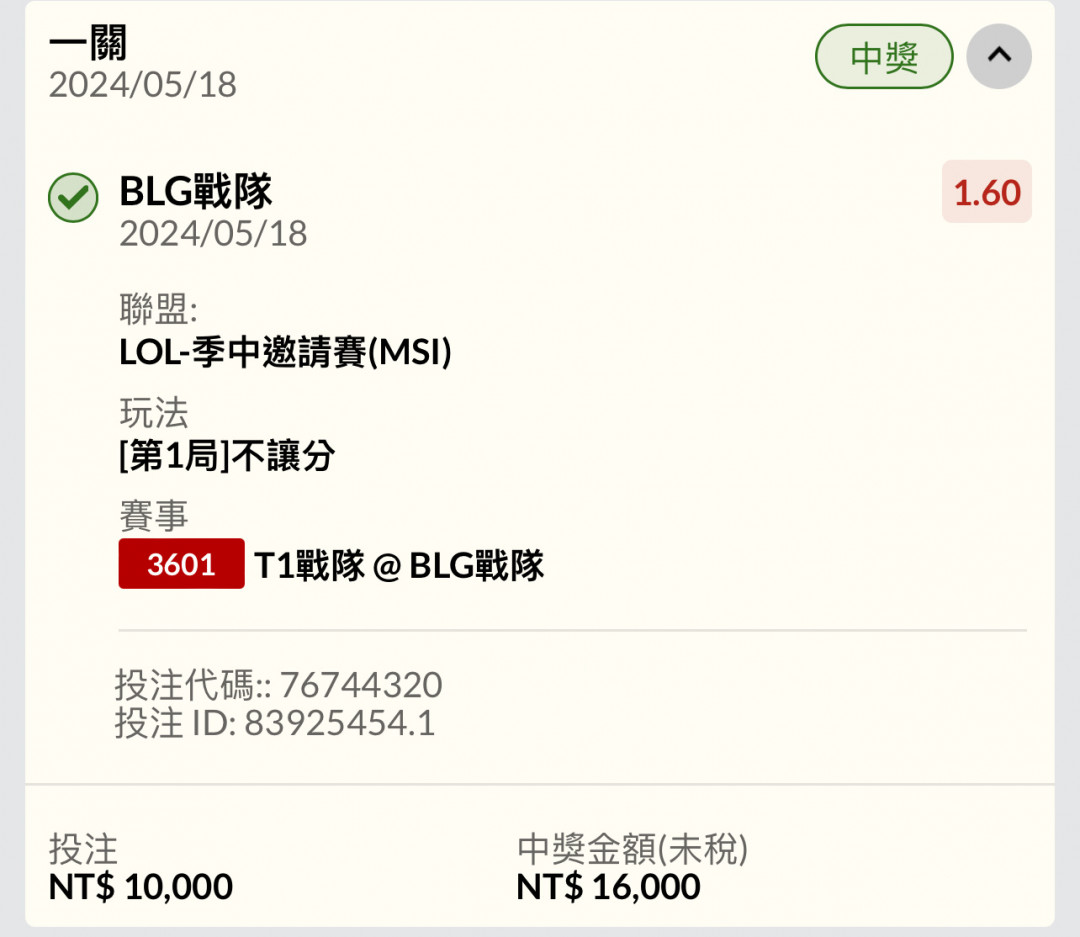The width and height of the screenshot is (1080, 937).
Task: Click the 聯盟 label
Action: (x=158, y=308)
